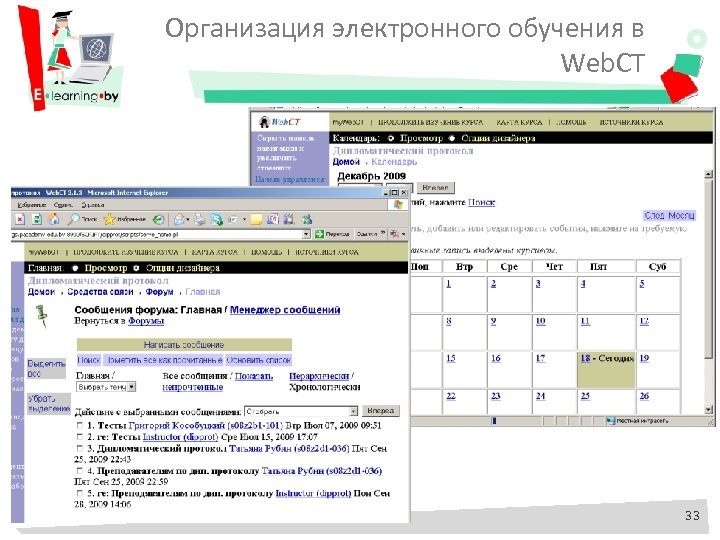Image resolution: width=720 pixels, height=540 pixels.
Task: Select Опции дизайнера radio in forum window
Action: (136, 268)
